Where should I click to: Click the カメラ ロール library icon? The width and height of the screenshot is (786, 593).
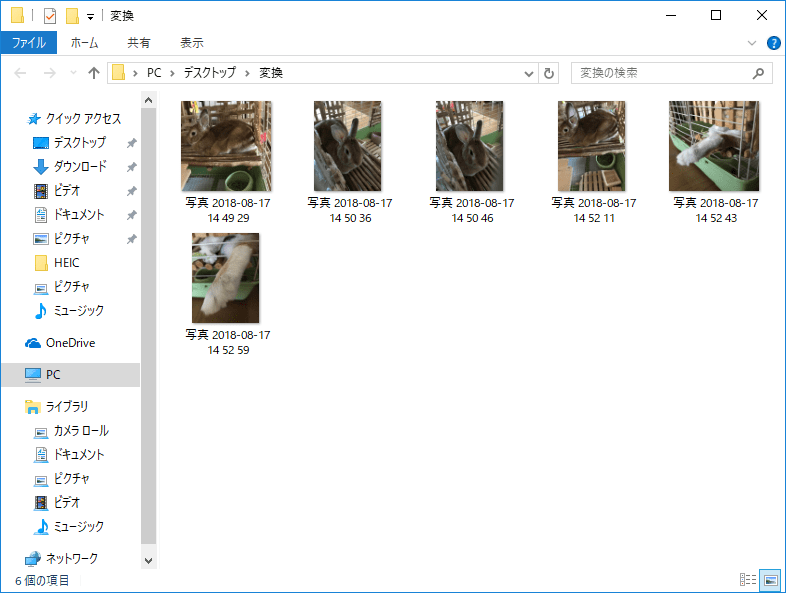41,432
